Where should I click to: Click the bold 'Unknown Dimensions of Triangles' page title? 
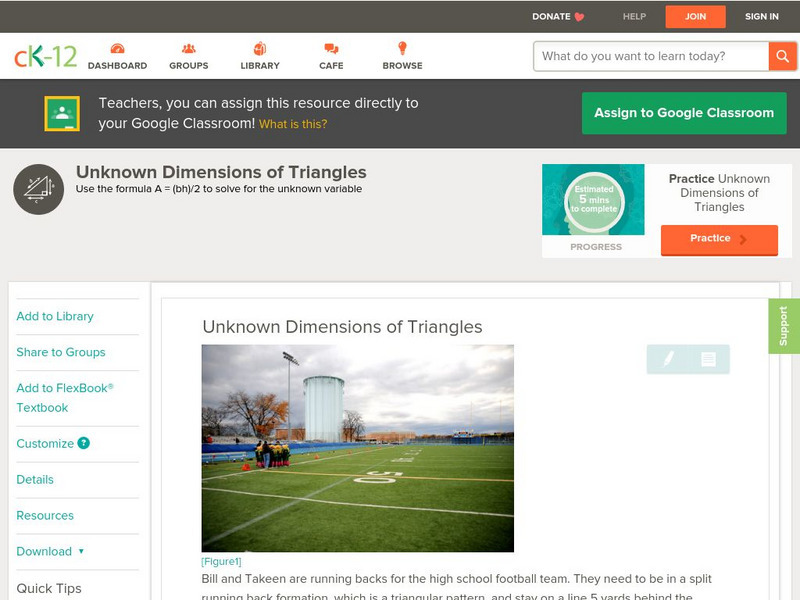pos(221,172)
